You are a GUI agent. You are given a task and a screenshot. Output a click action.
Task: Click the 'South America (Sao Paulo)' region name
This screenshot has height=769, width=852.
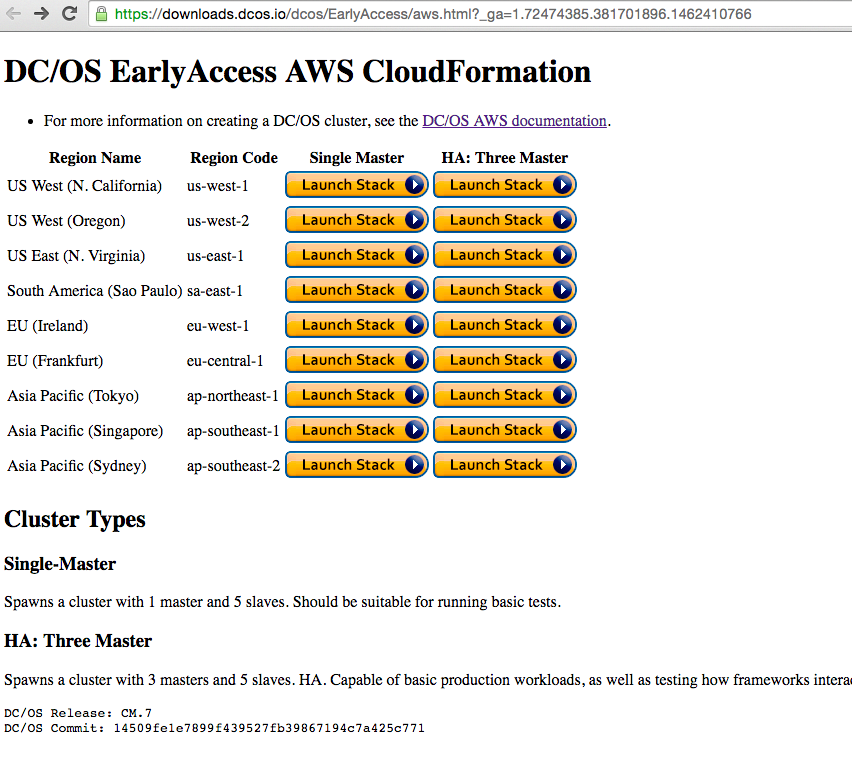click(x=95, y=291)
